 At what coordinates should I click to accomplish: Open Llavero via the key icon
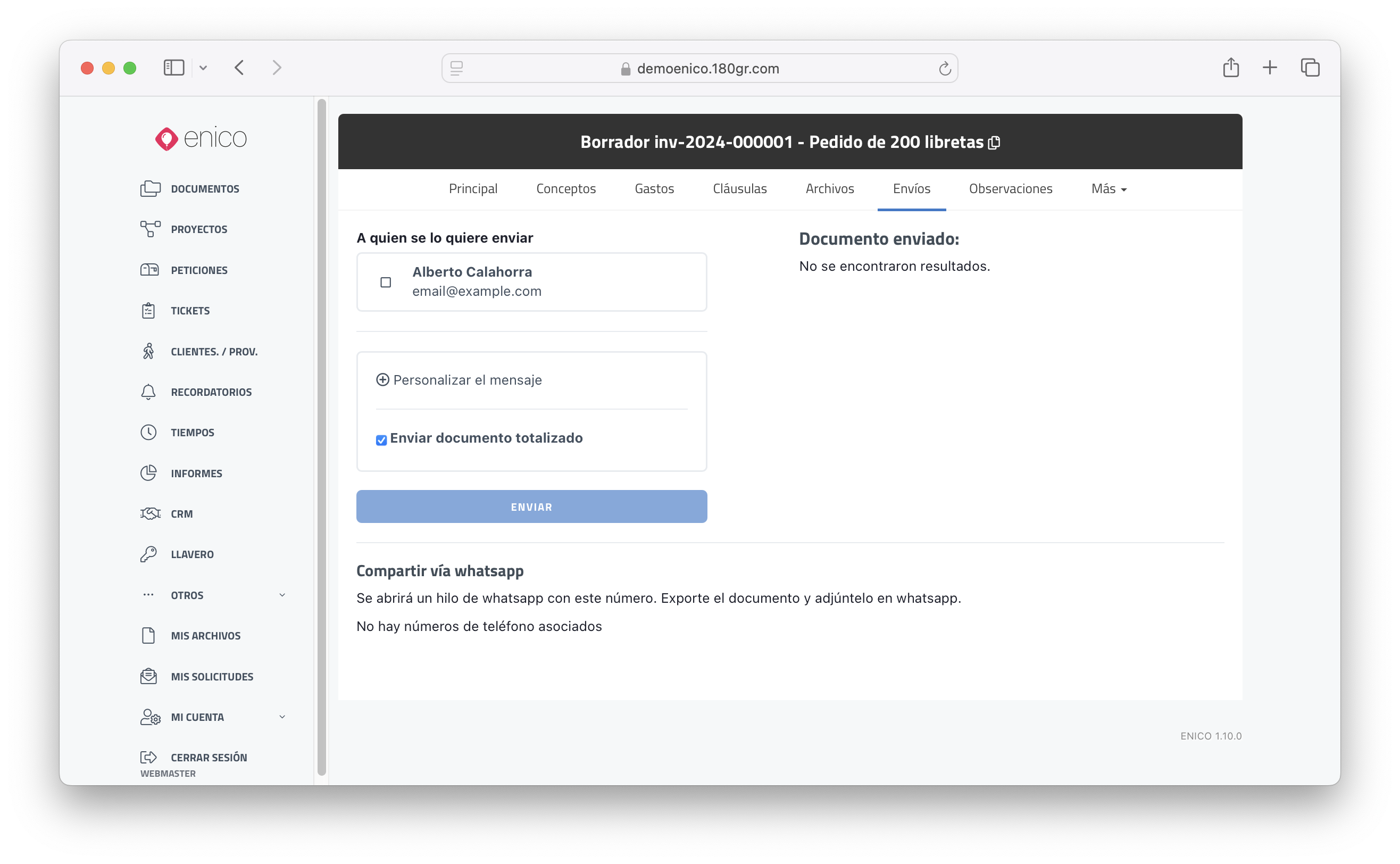pyautogui.click(x=148, y=554)
